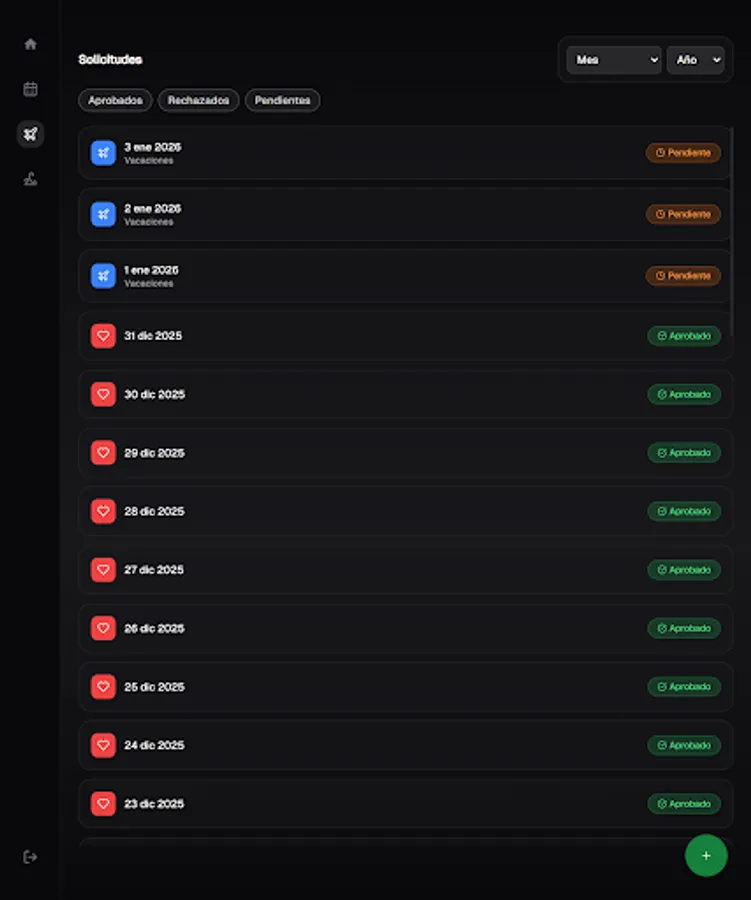Select the '26 dic 2025' date text
Viewport: 751px width, 900px height.
click(x=154, y=629)
